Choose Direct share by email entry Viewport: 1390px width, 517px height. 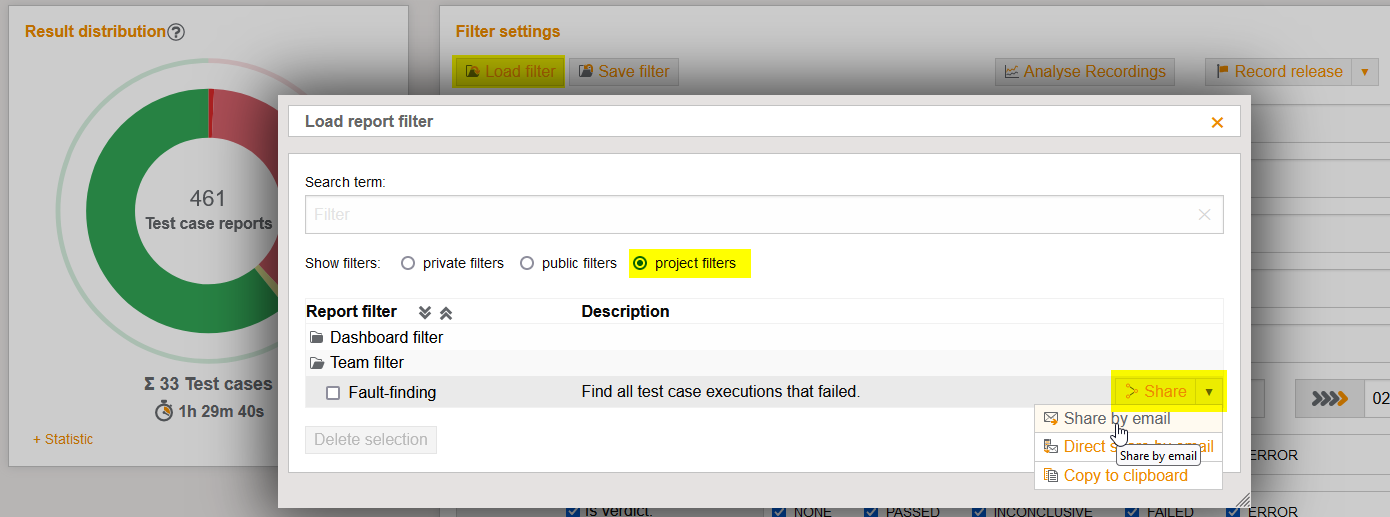[x=1128, y=446]
